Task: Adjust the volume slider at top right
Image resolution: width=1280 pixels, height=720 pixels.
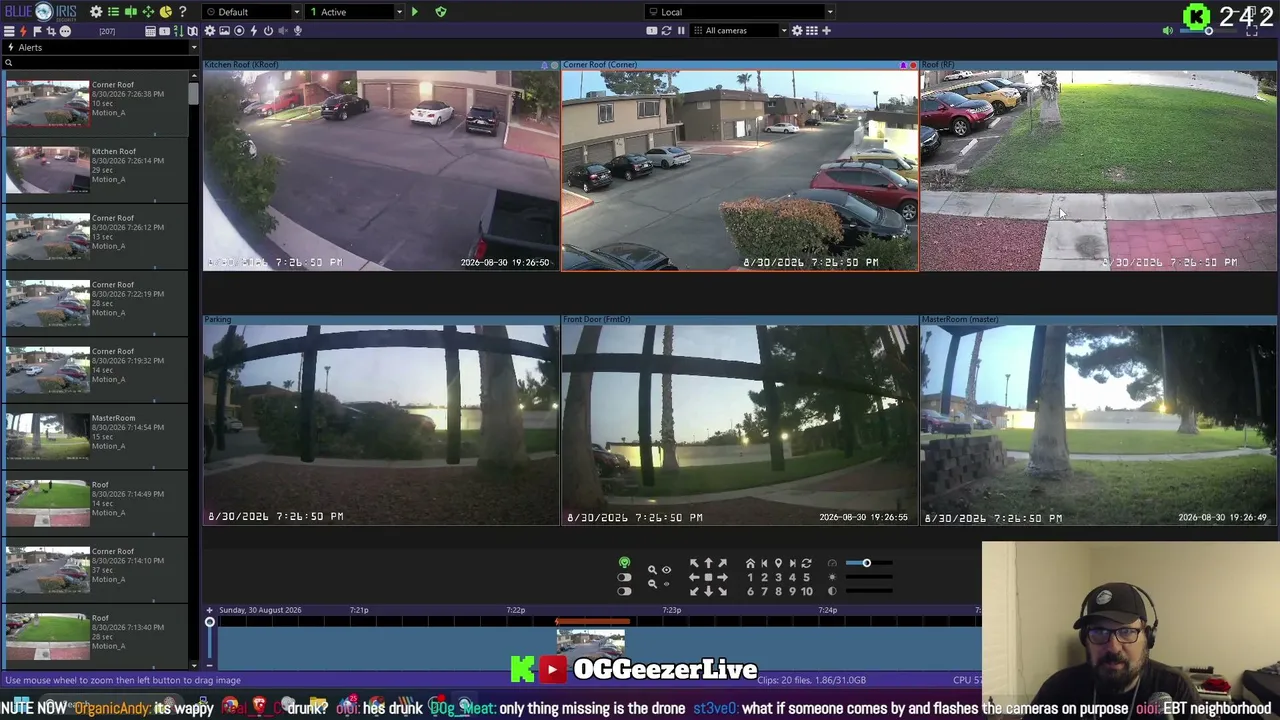Action: [1209, 31]
